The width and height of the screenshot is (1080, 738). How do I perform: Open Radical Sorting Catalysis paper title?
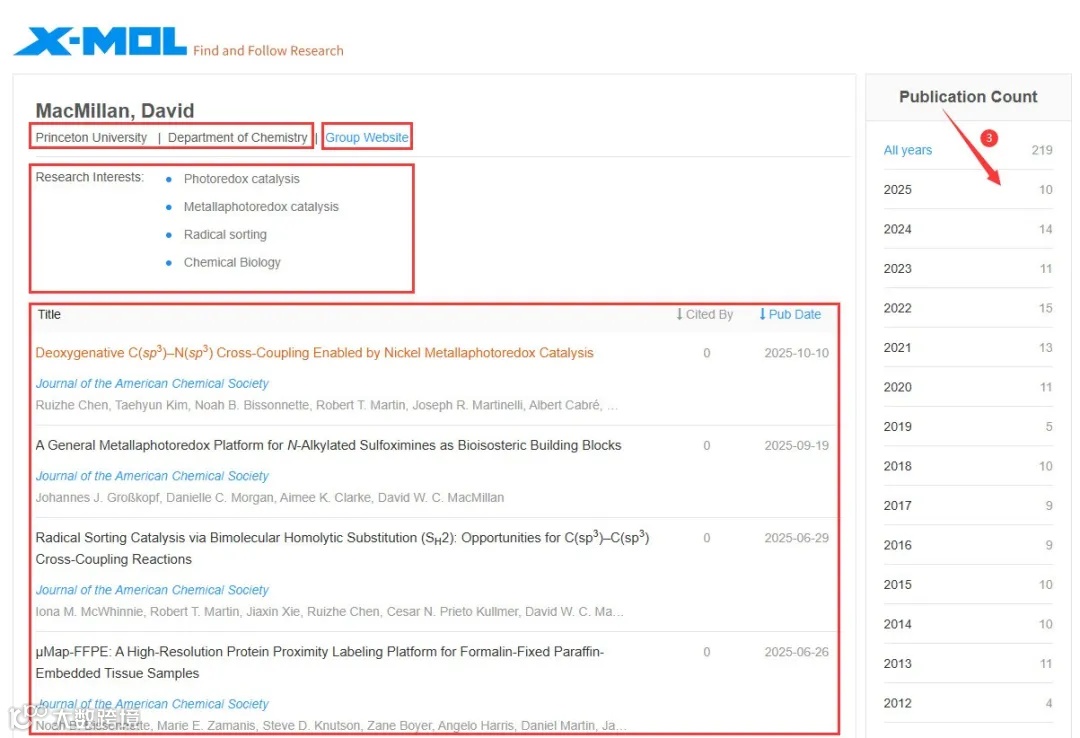pyautogui.click(x=342, y=548)
